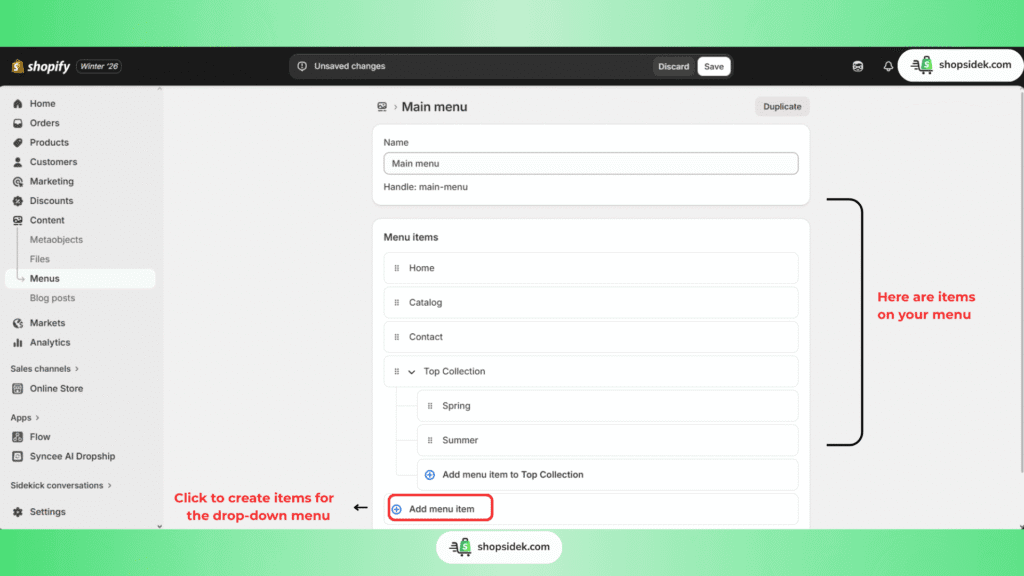Save the unsaved menu changes

tap(713, 67)
